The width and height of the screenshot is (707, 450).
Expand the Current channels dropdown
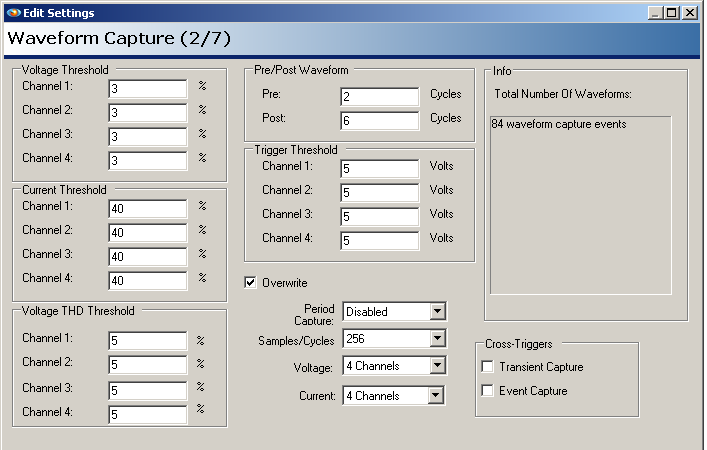[393, 395]
